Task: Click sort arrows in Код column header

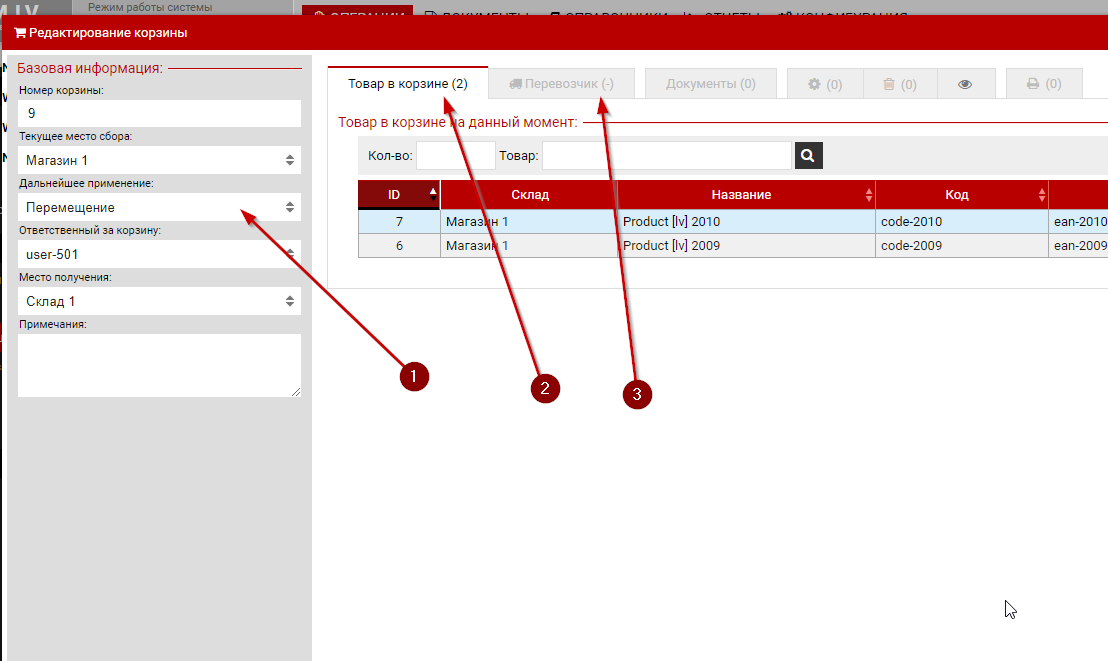Action: click(x=1041, y=195)
